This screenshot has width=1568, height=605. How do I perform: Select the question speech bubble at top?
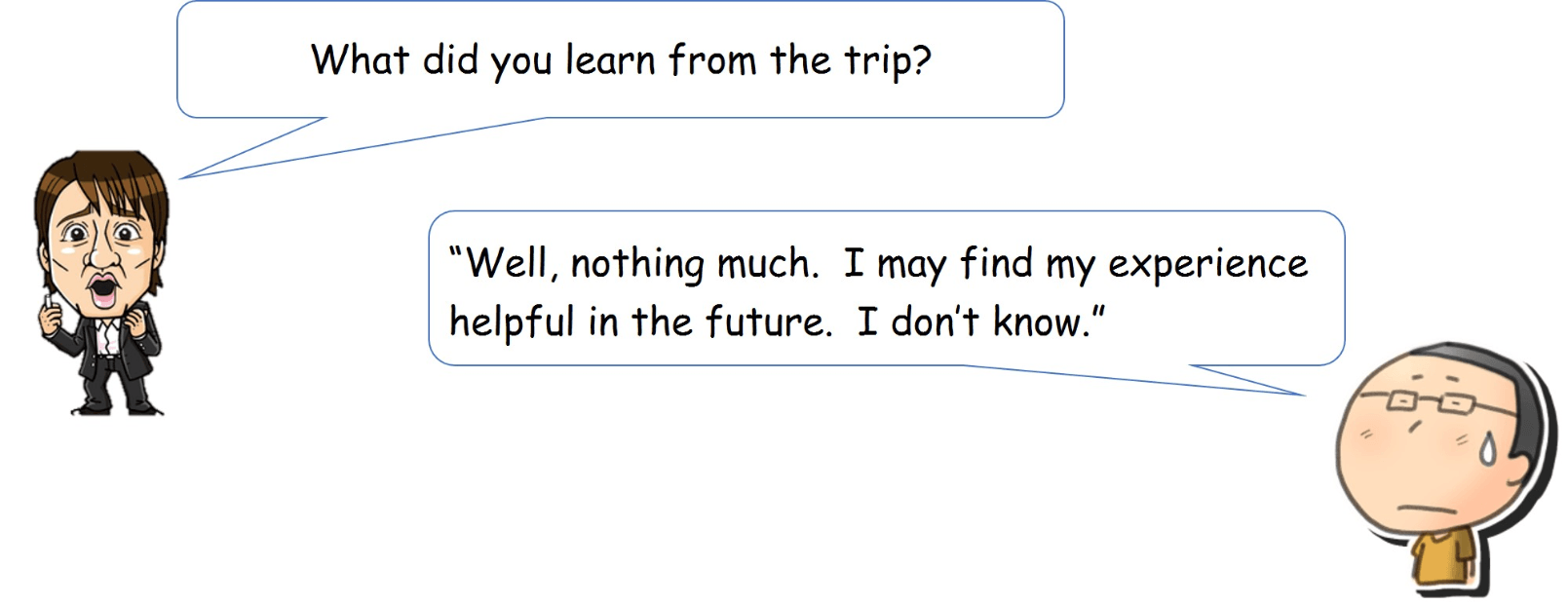coord(620,59)
